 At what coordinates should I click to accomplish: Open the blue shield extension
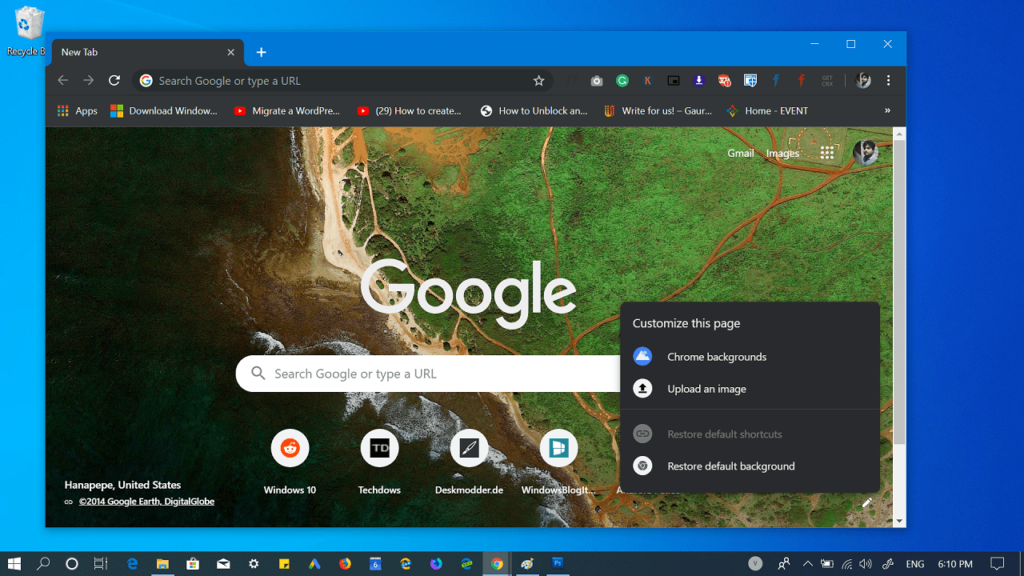coord(750,80)
